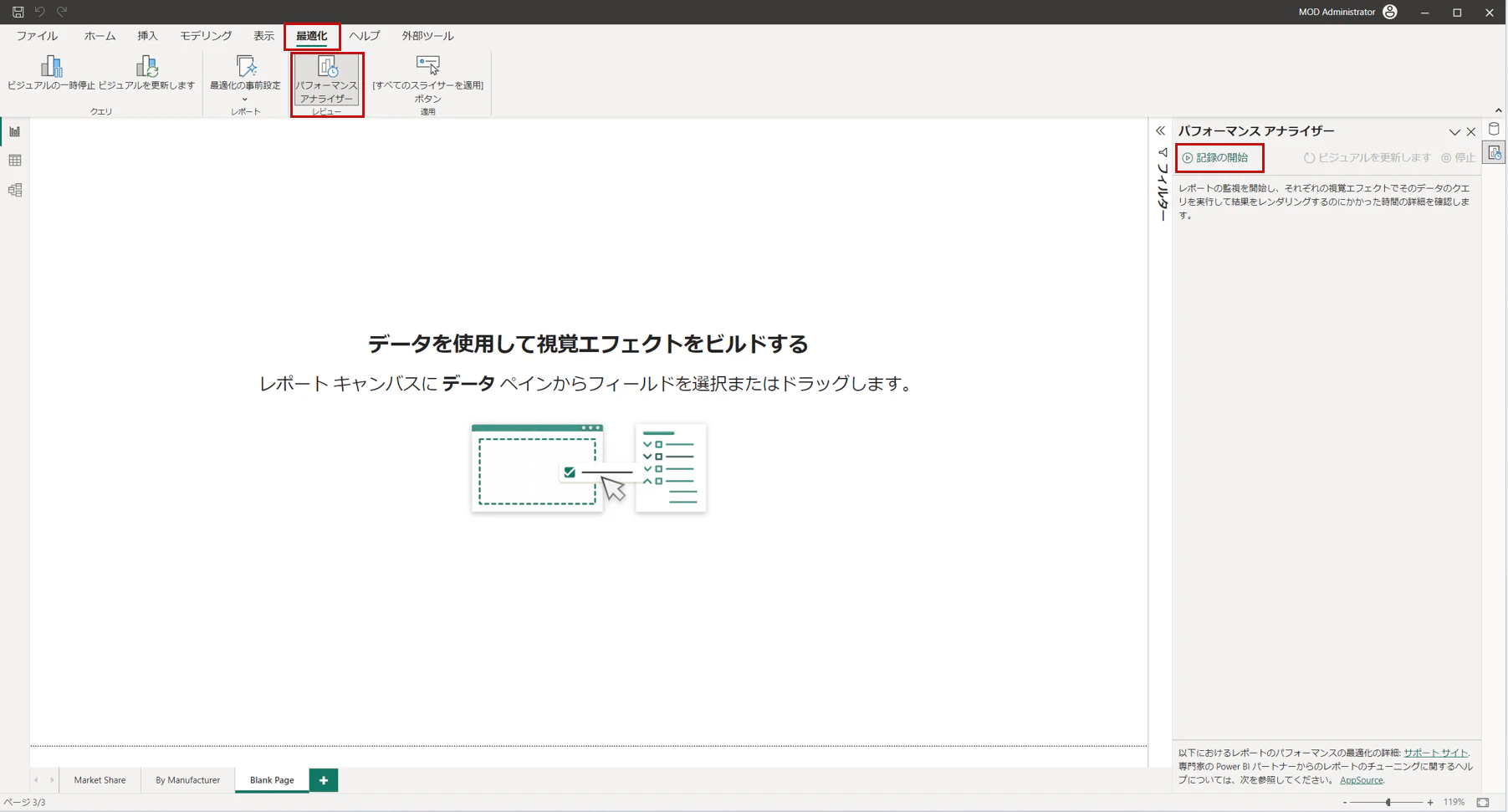Click 記録の開始 button
The width and height of the screenshot is (1508, 812).
coord(1215,158)
